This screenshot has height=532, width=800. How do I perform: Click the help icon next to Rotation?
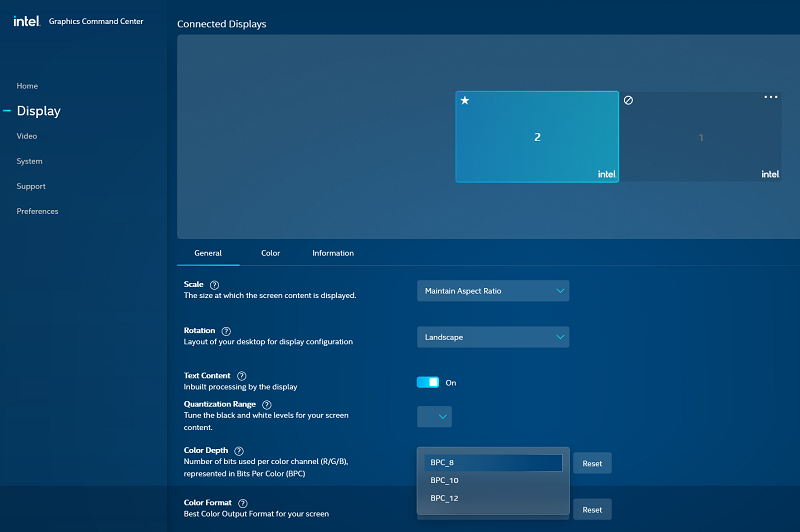coord(226,331)
